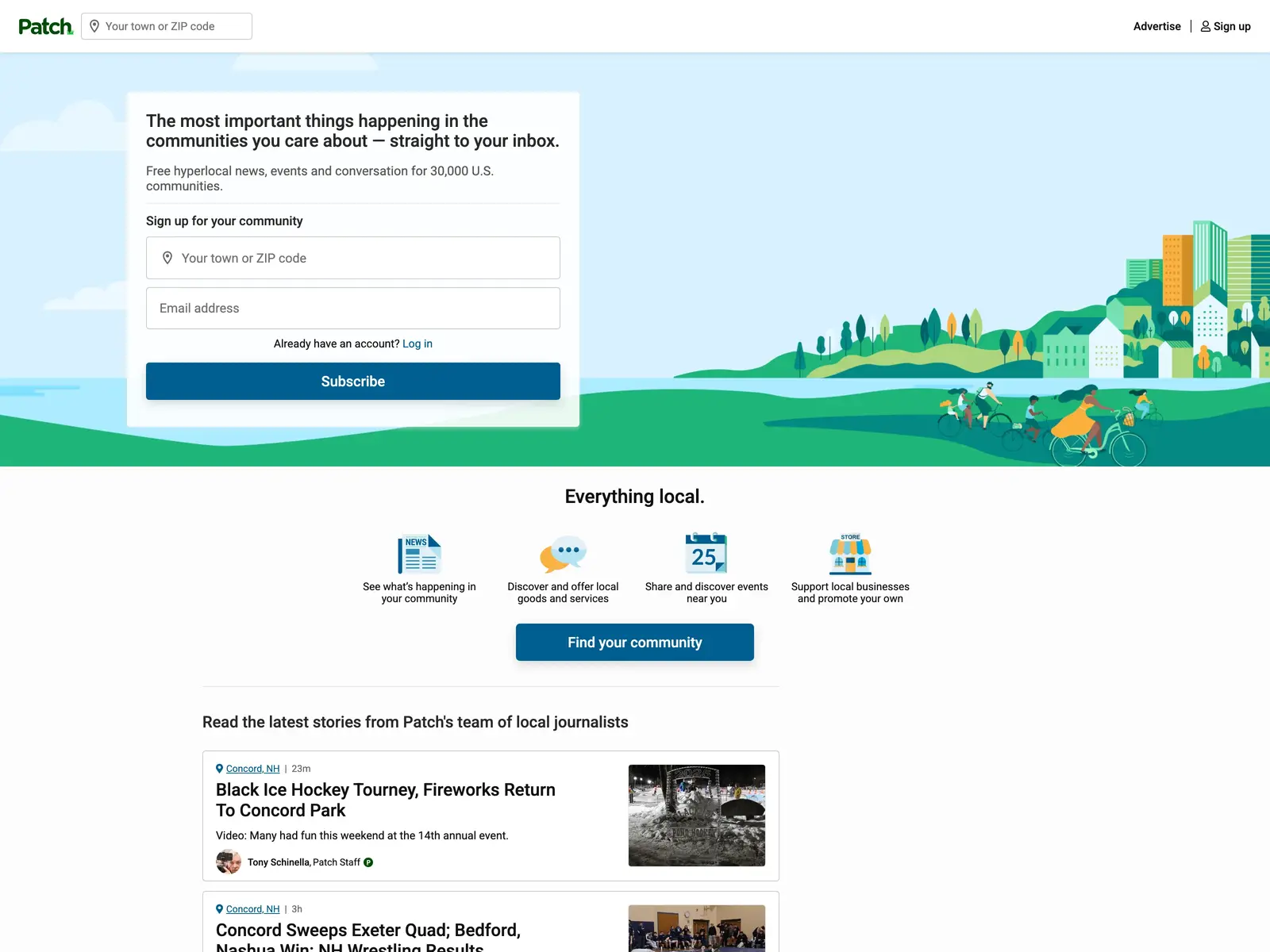This screenshot has width=1270, height=952.
Task: Select the Store local businesses icon
Action: pos(850,554)
